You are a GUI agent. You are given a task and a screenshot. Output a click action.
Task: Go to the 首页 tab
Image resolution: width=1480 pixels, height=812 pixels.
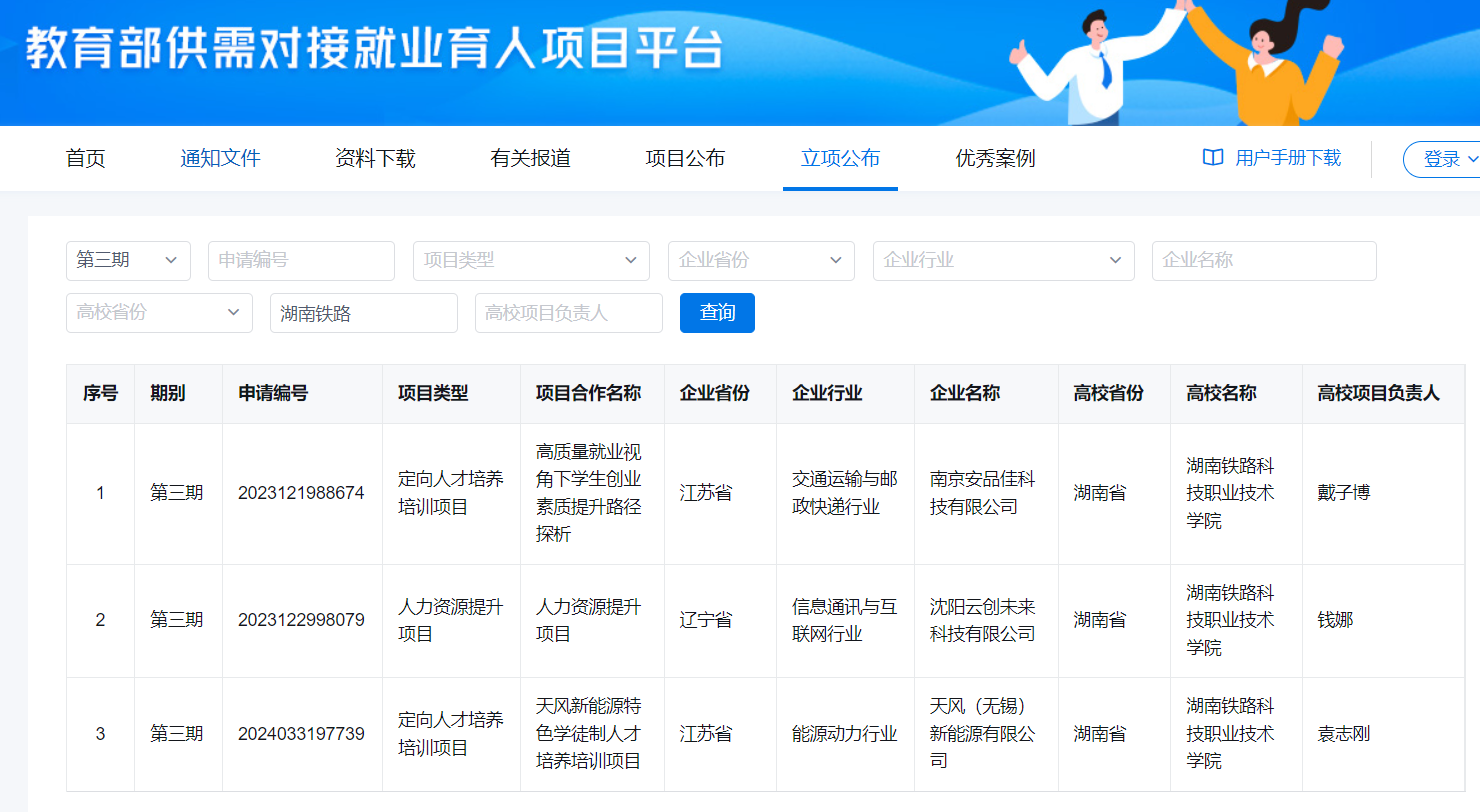coord(85,158)
